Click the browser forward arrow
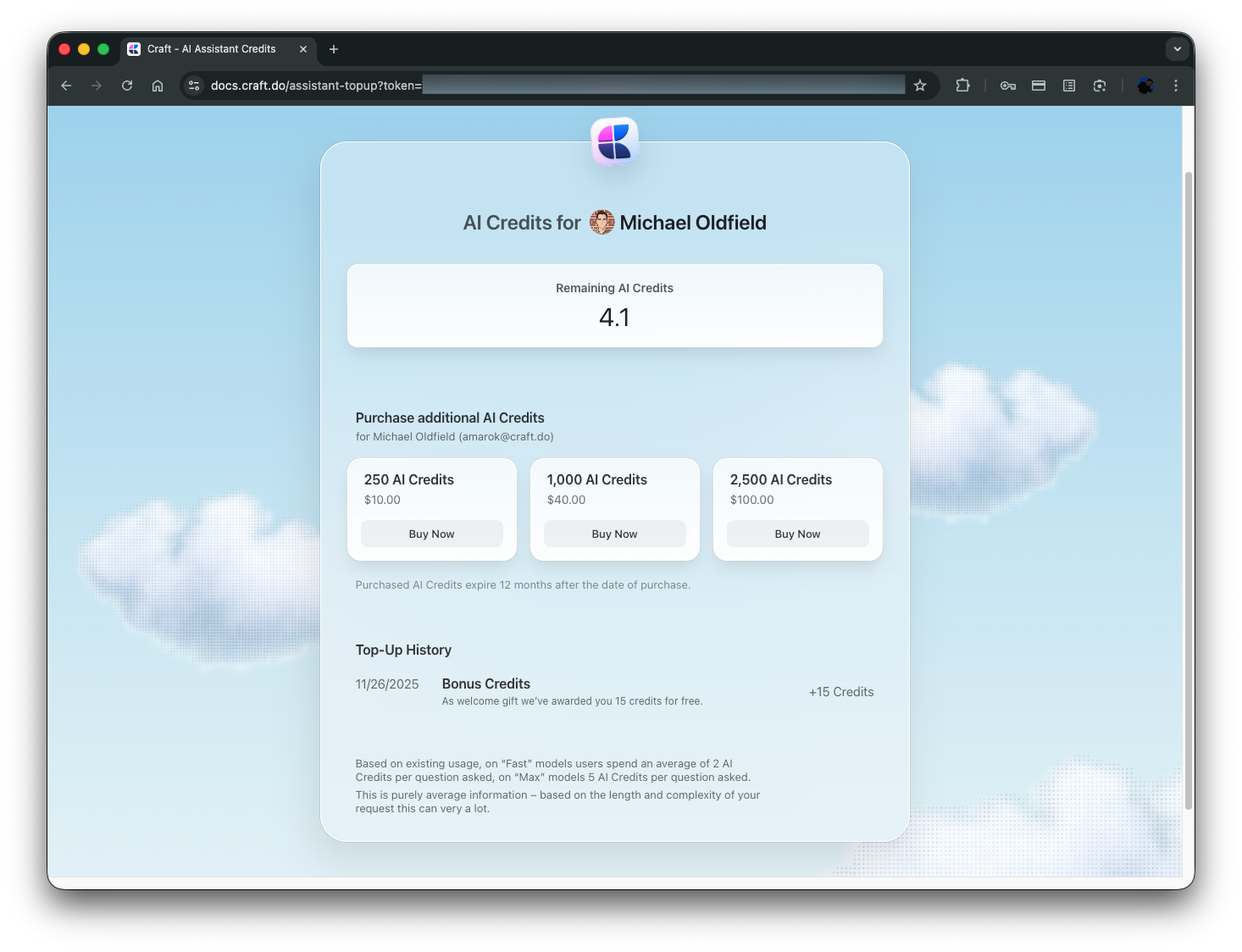Image resolution: width=1242 pixels, height=952 pixels. pyautogui.click(x=97, y=86)
